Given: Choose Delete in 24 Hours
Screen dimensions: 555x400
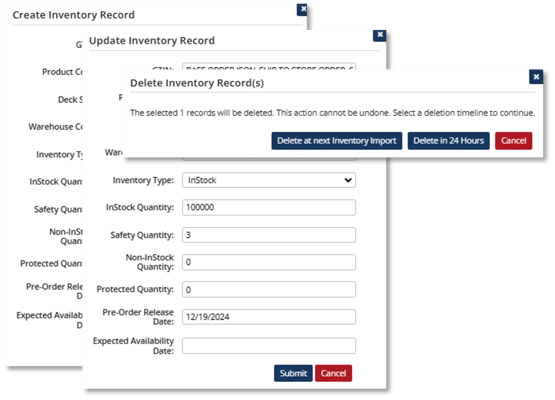Looking at the screenshot, I should [x=448, y=141].
